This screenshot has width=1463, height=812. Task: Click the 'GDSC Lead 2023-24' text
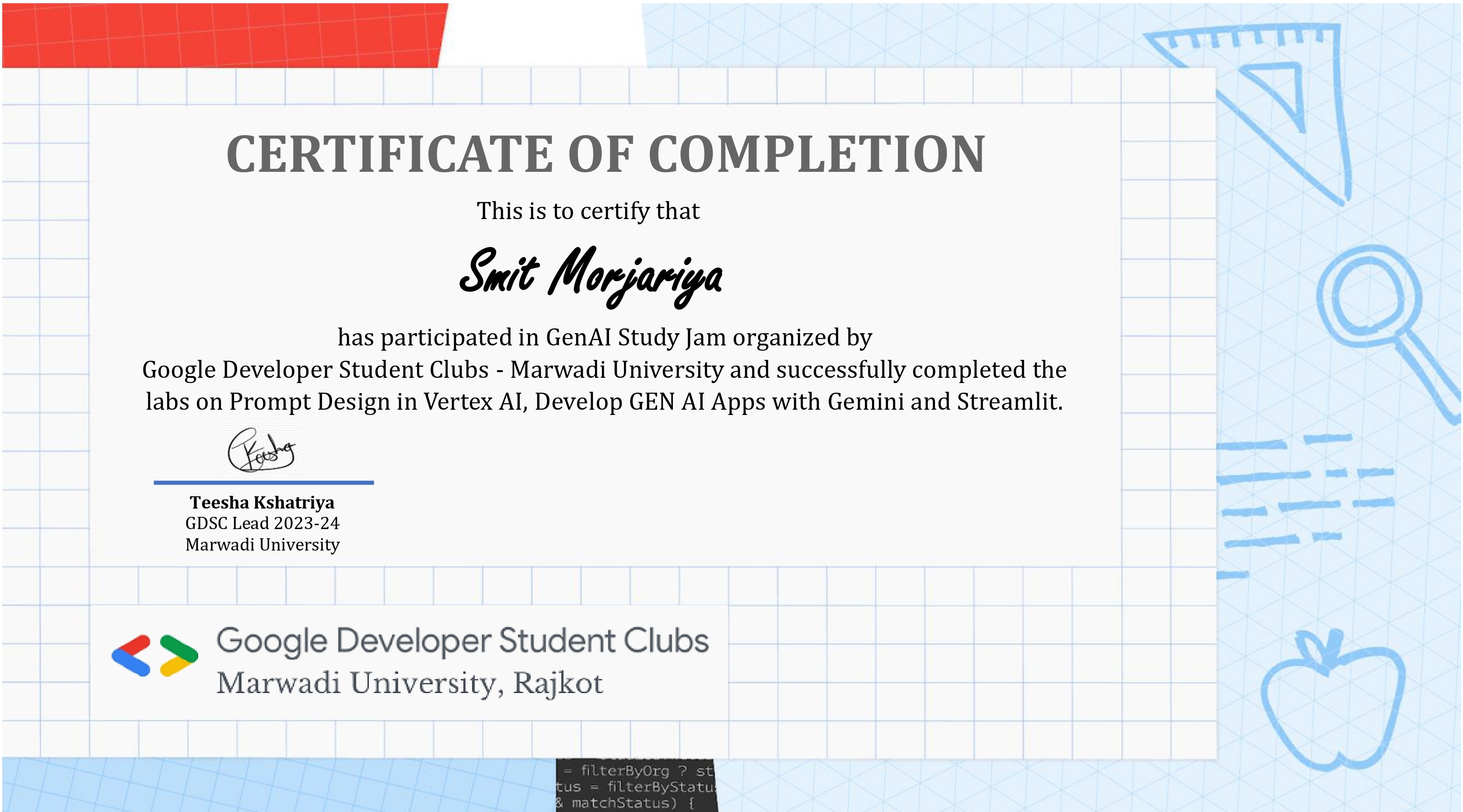262,523
